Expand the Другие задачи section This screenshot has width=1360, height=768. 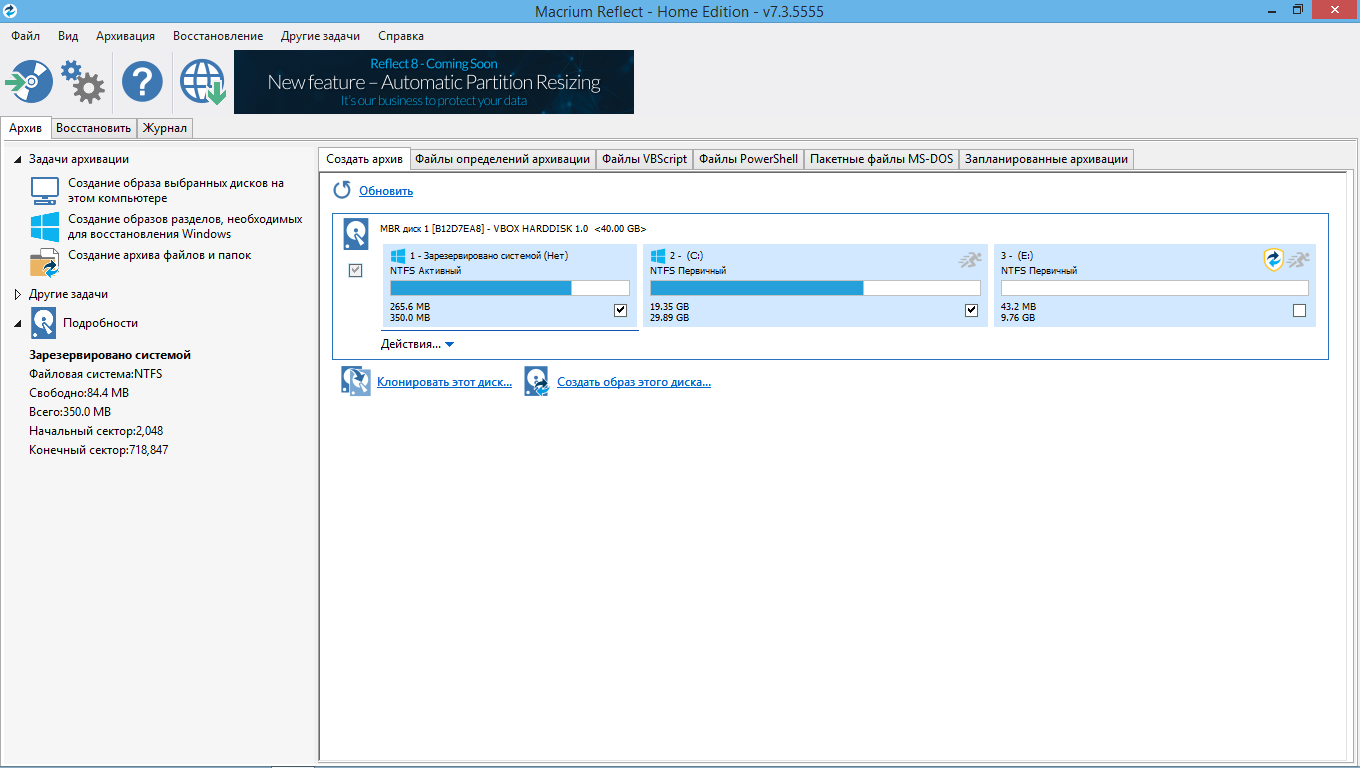18,295
